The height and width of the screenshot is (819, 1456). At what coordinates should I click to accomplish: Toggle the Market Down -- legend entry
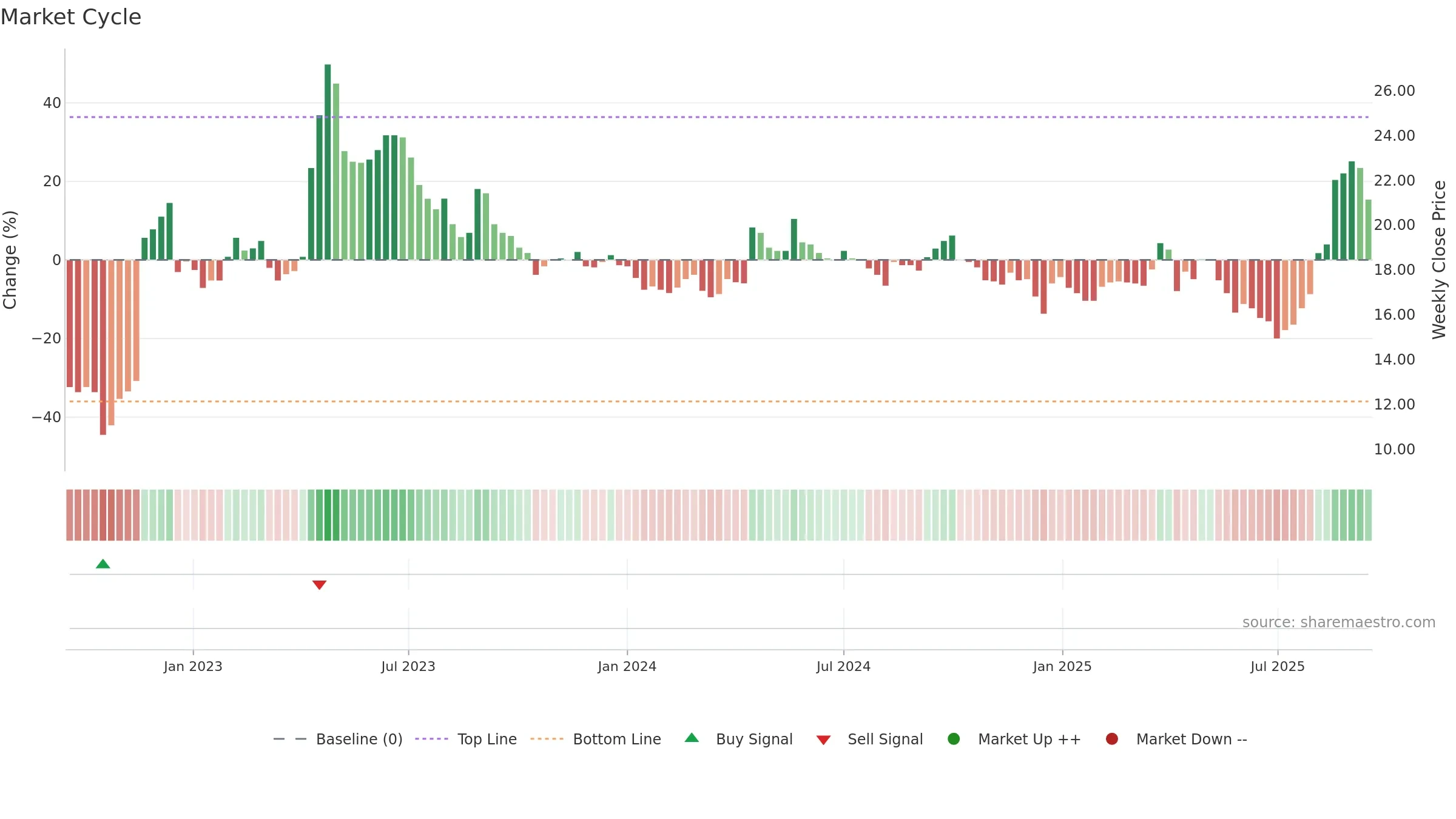click(1176, 739)
